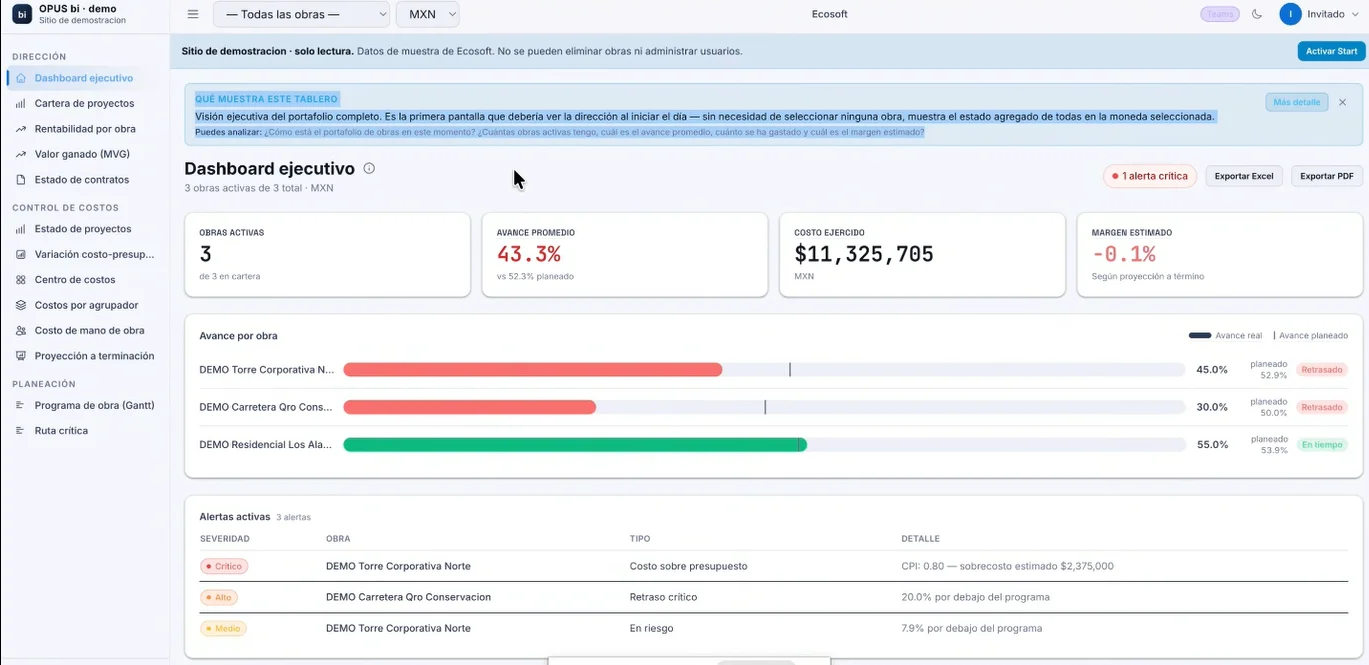Click the Más detalle button
The width and height of the screenshot is (1369, 665).
point(1296,102)
